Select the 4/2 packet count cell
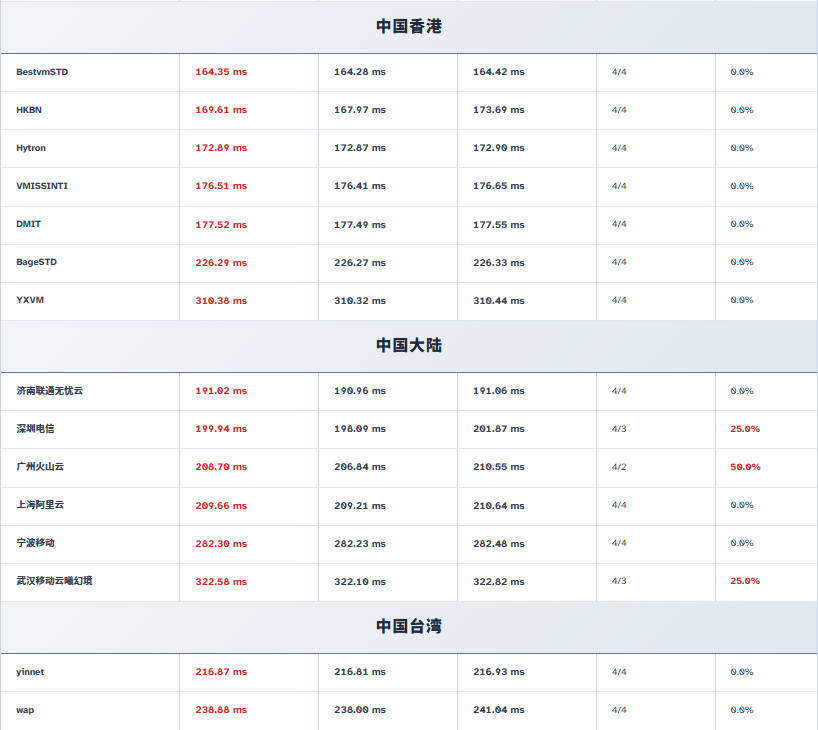818x730 pixels. point(619,467)
